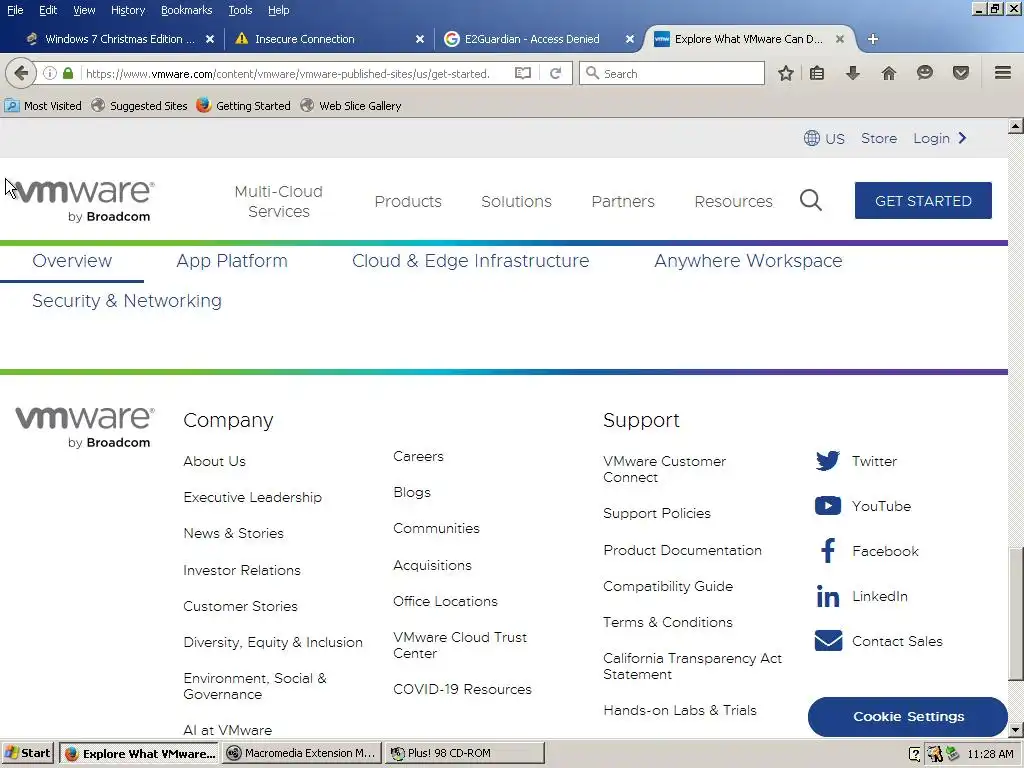Save page to Pocket icon
Screen dimensions: 1024x768
pos(961,73)
